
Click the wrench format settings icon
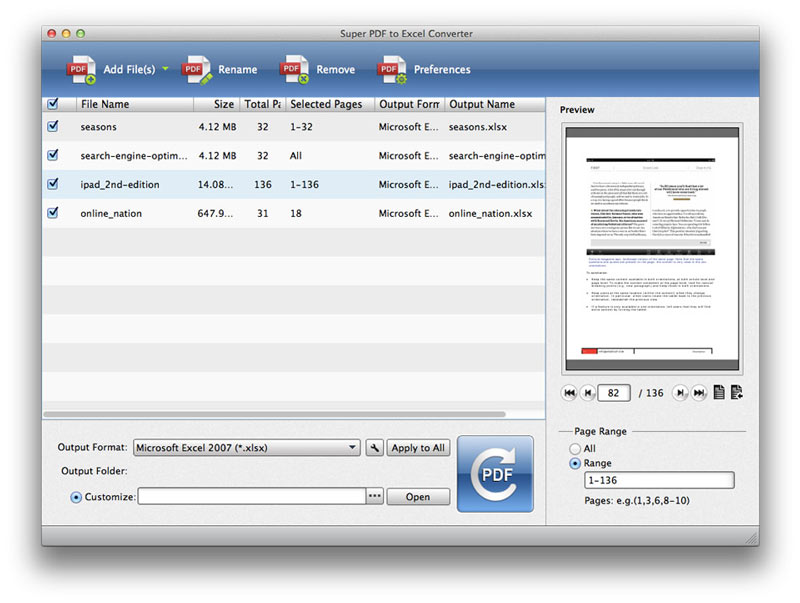pos(374,448)
